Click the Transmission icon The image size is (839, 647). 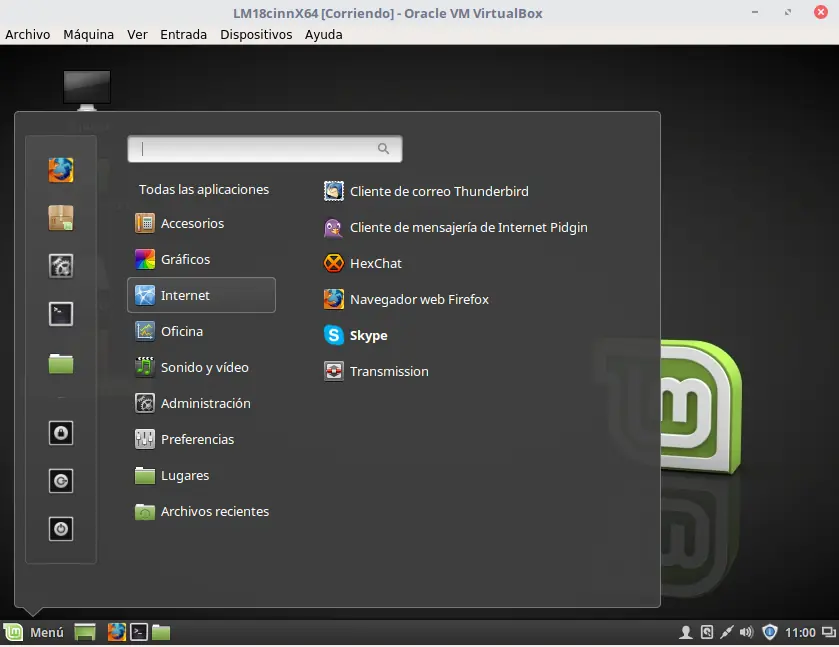pyautogui.click(x=334, y=371)
